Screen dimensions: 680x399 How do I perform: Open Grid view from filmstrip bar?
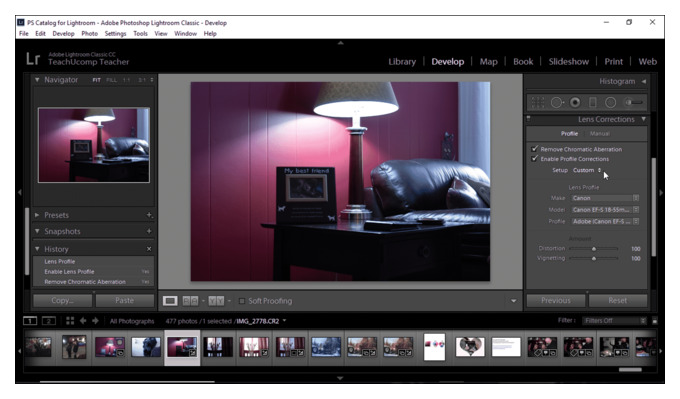70,321
